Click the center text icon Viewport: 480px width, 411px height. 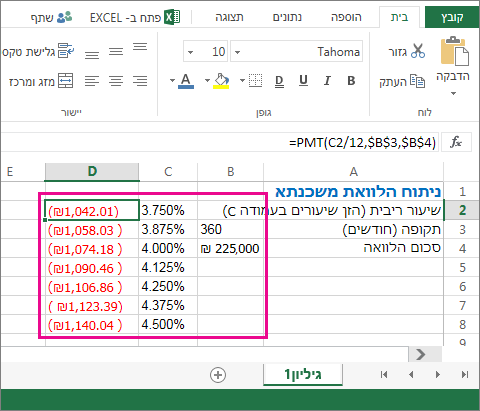click(x=116, y=81)
